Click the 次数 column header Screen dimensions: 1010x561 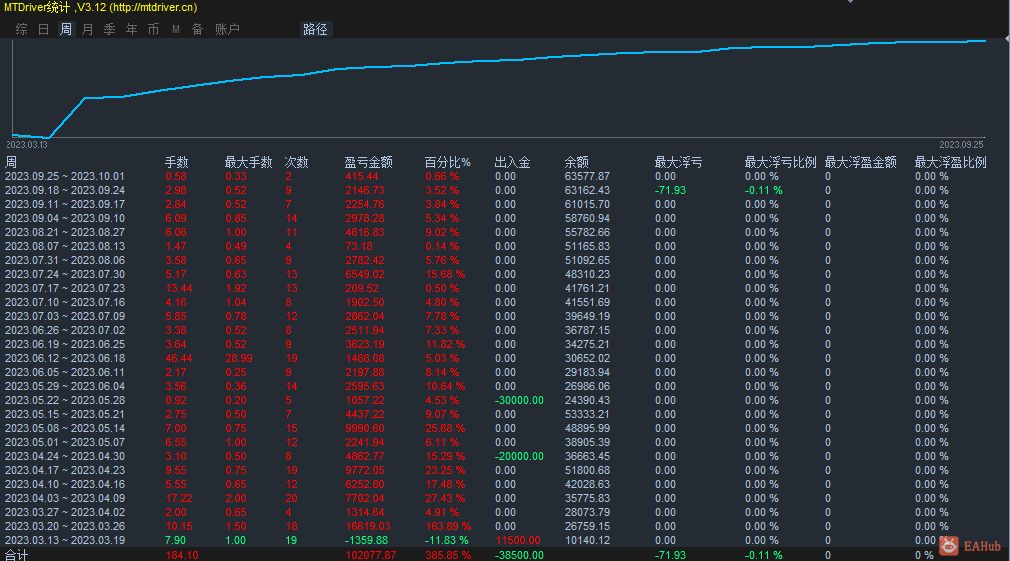[296, 162]
